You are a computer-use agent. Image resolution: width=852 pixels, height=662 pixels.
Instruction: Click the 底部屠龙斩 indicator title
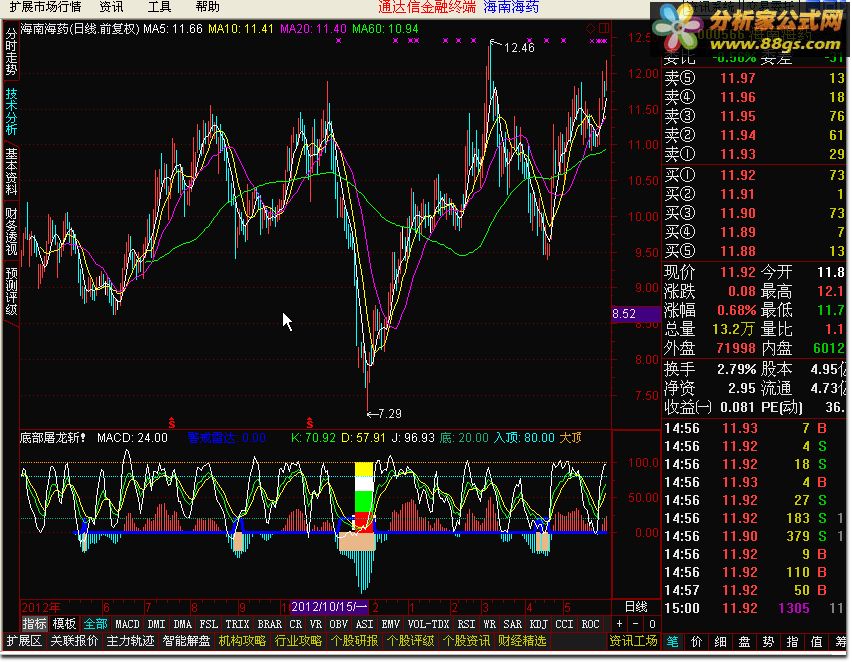tap(53, 438)
